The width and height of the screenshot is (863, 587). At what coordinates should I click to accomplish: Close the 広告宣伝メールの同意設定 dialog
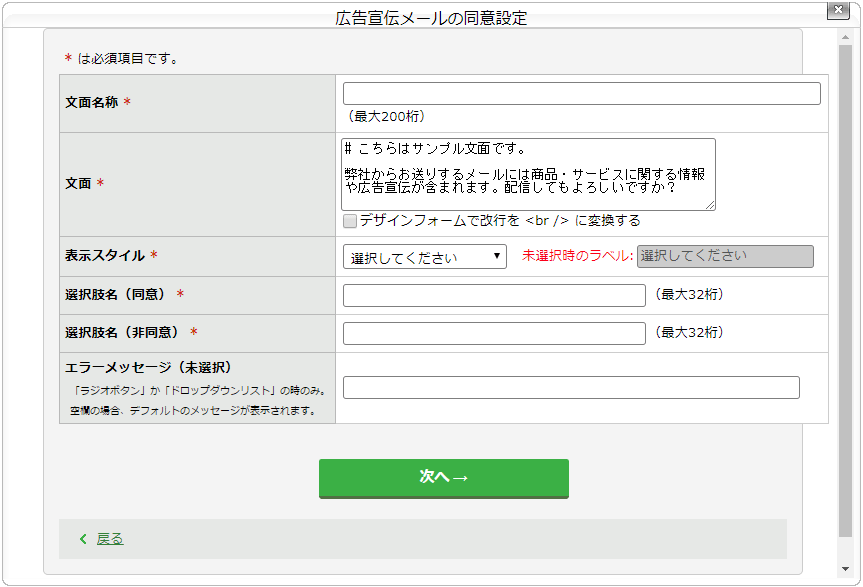coord(838,10)
